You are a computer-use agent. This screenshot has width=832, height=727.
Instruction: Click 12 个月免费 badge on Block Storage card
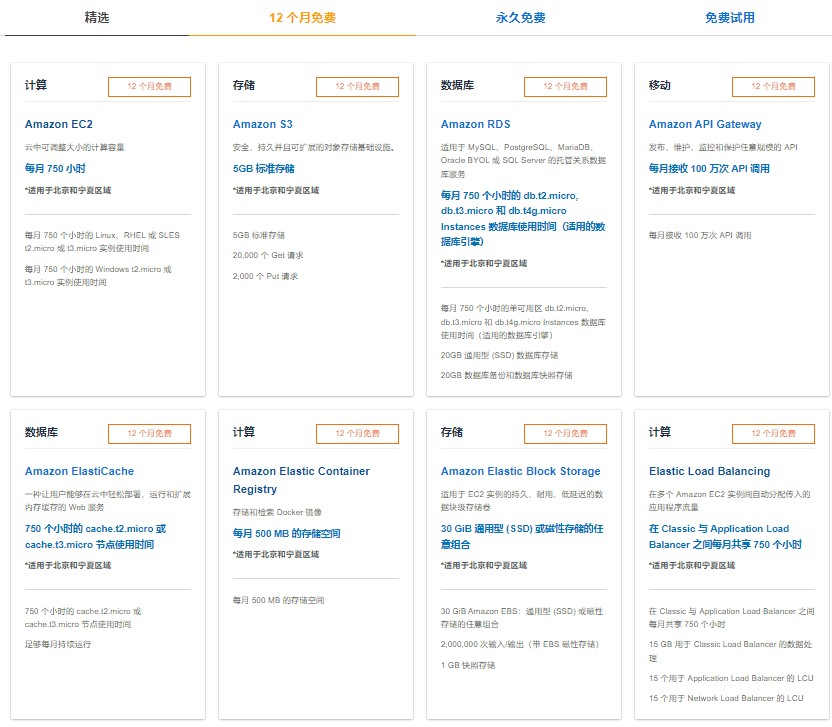tap(565, 434)
